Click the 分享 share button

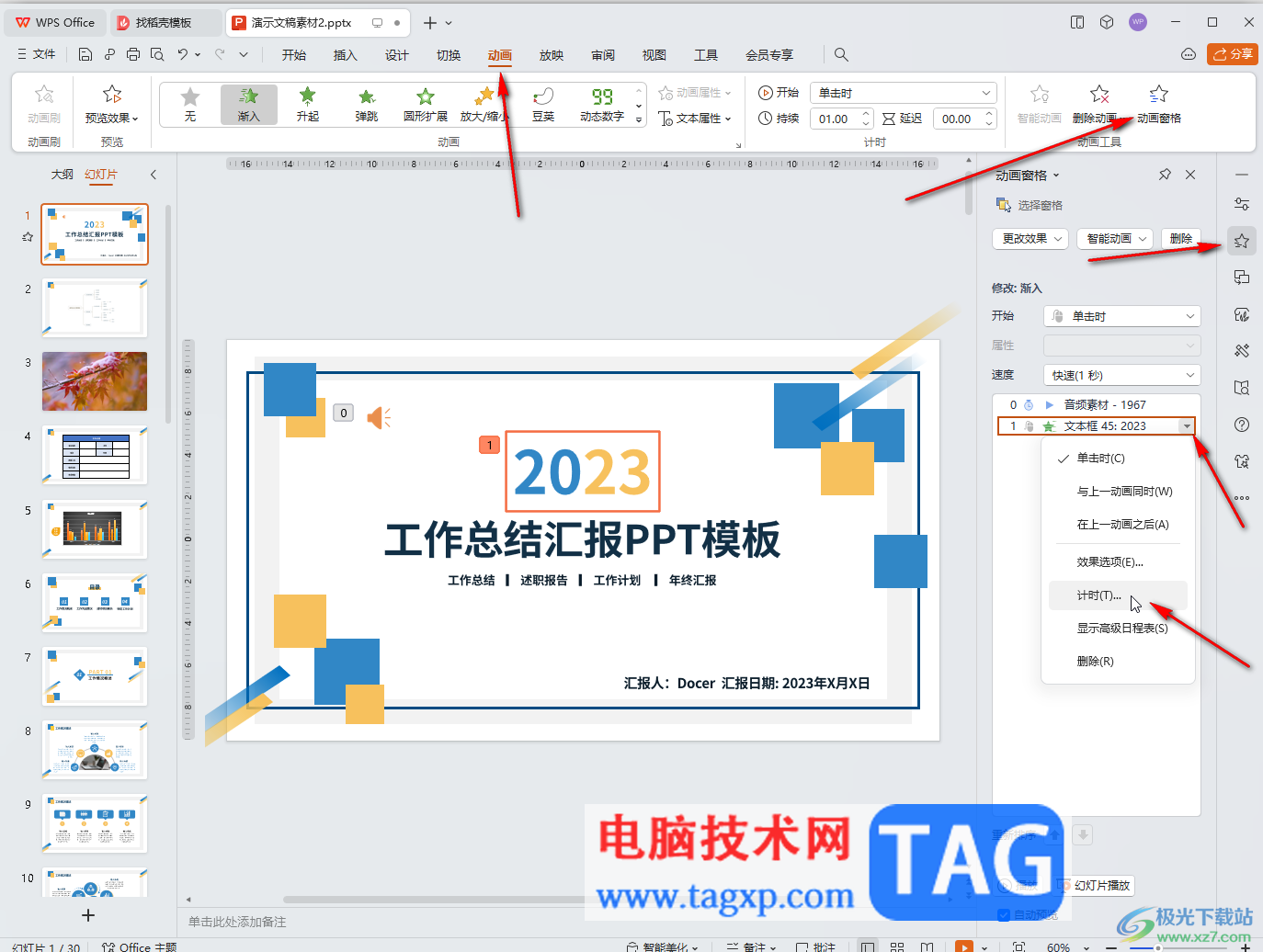pyautogui.click(x=1233, y=54)
